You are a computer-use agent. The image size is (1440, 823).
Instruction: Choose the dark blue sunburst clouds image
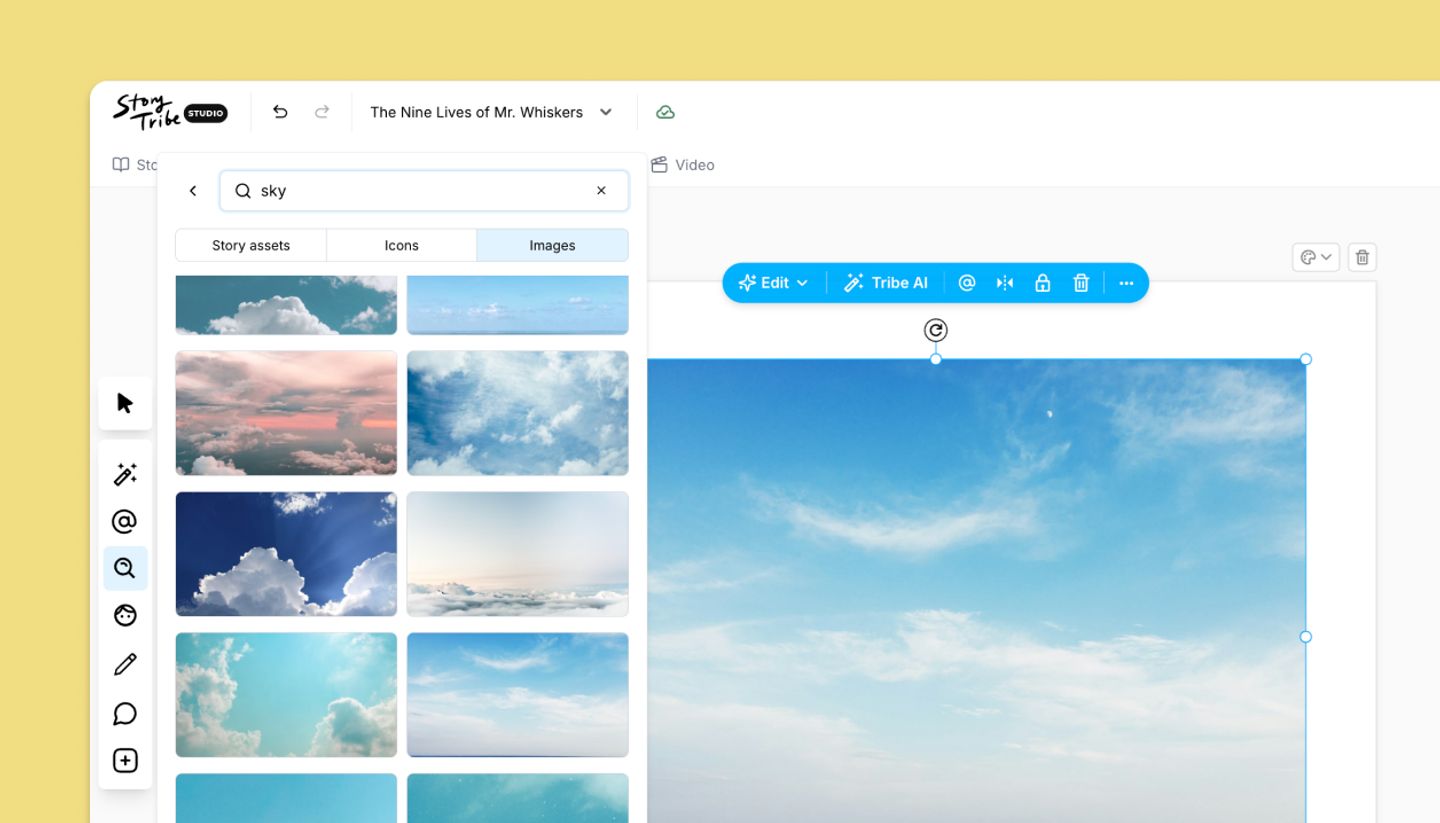[286, 554]
